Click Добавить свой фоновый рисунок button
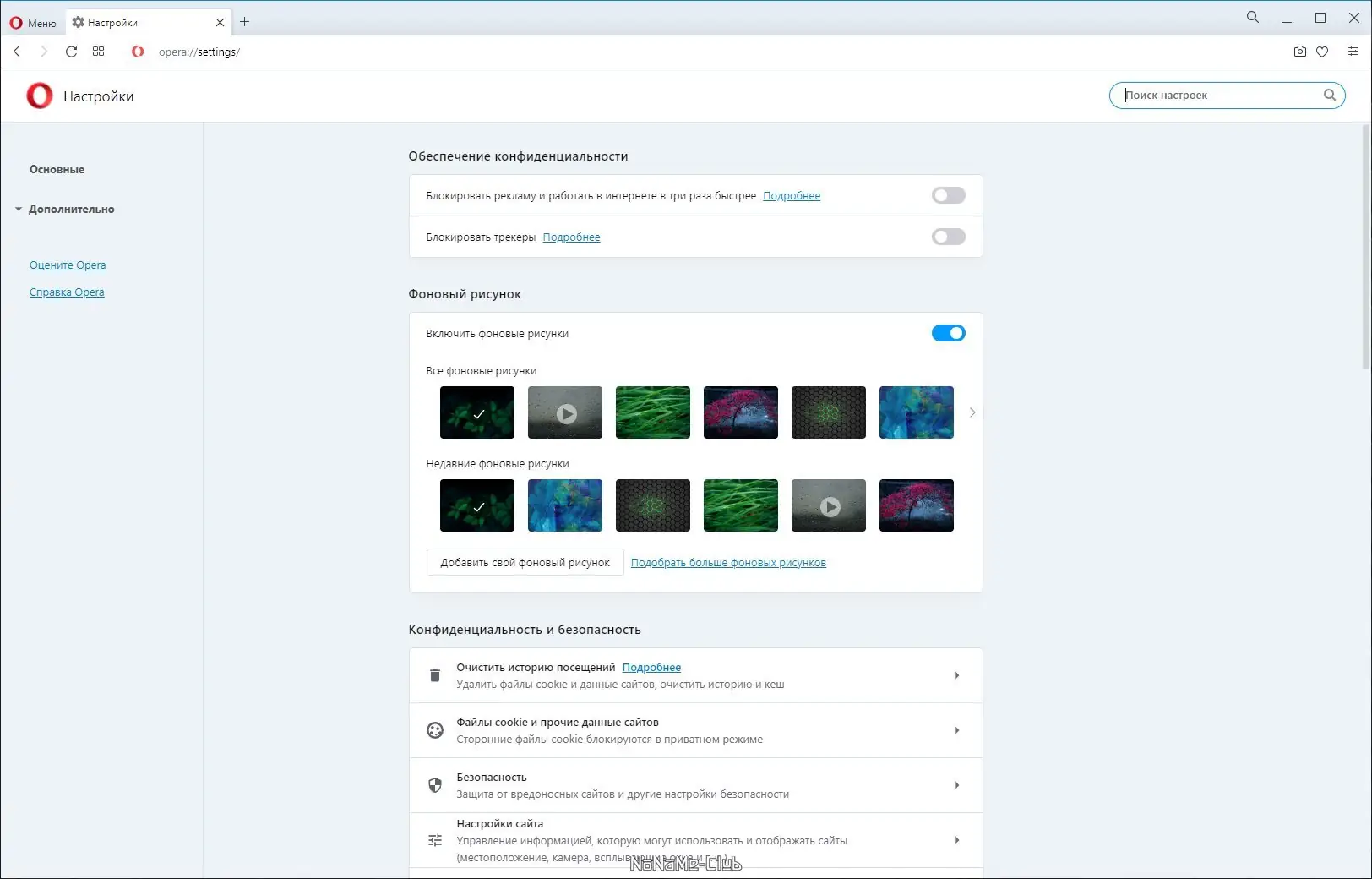This screenshot has height=879, width=1372. point(525,563)
